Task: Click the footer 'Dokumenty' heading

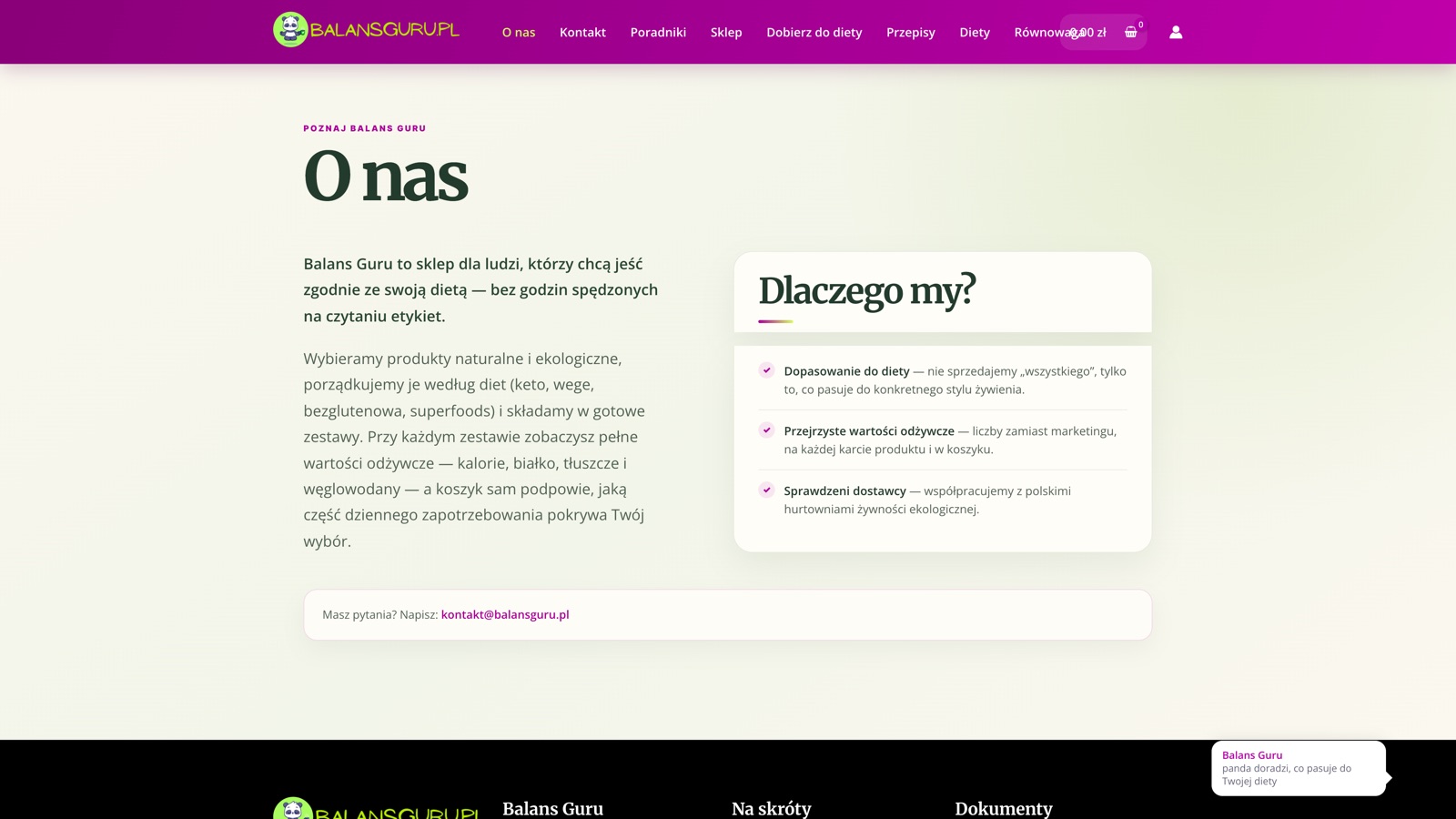Action: coord(1004,808)
